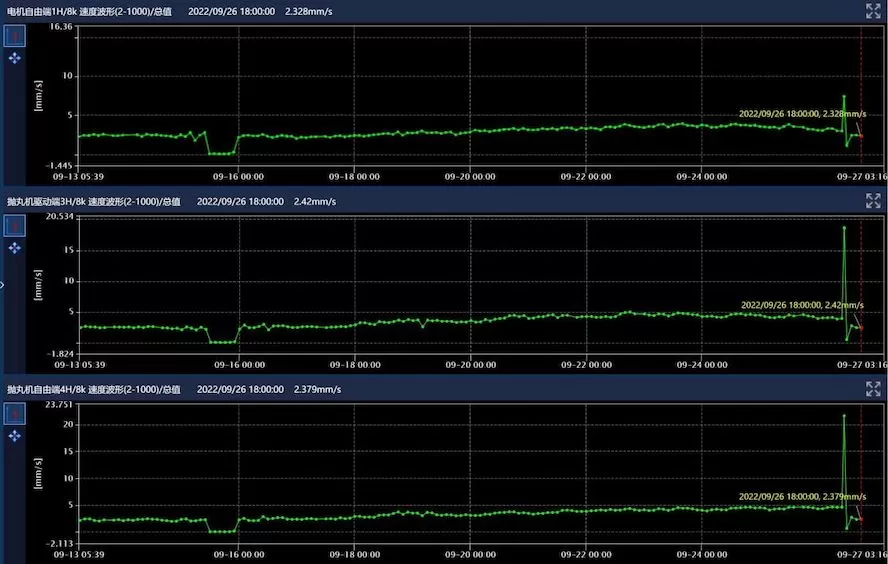The image size is (888, 564).
Task: Maximize the 抛丸机驱动端3H chart panel
Action: click(873, 200)
